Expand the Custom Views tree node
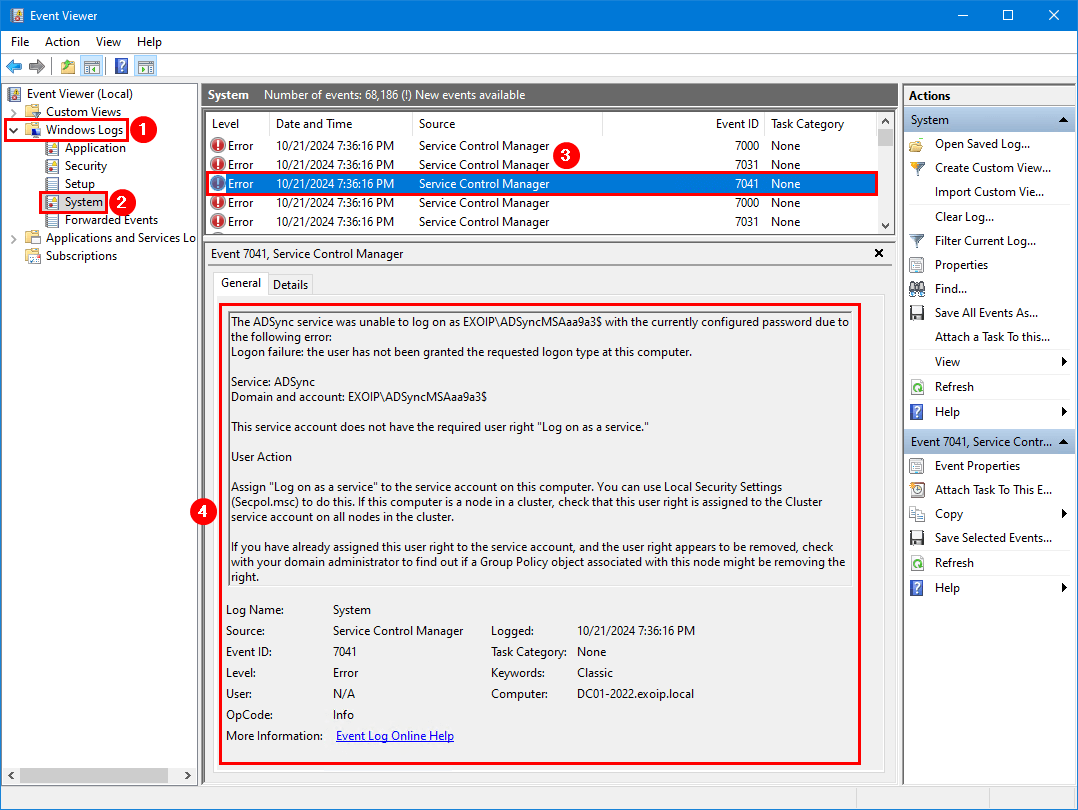1078x810 pixels. point(14,112)
